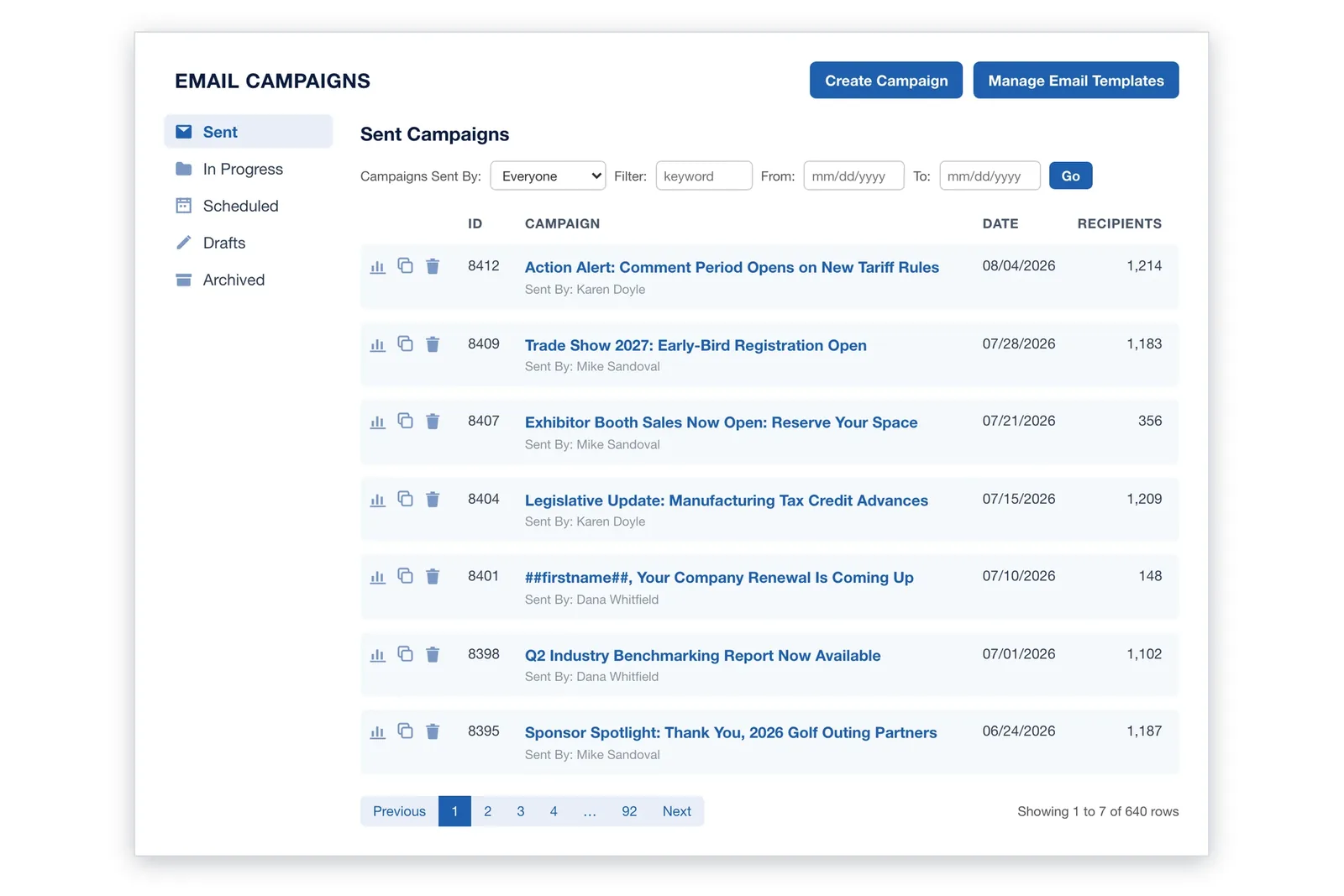This screenshot has width=1344, height=896.
Task: Focus the keyword filter field
Action: pos(704,176)
